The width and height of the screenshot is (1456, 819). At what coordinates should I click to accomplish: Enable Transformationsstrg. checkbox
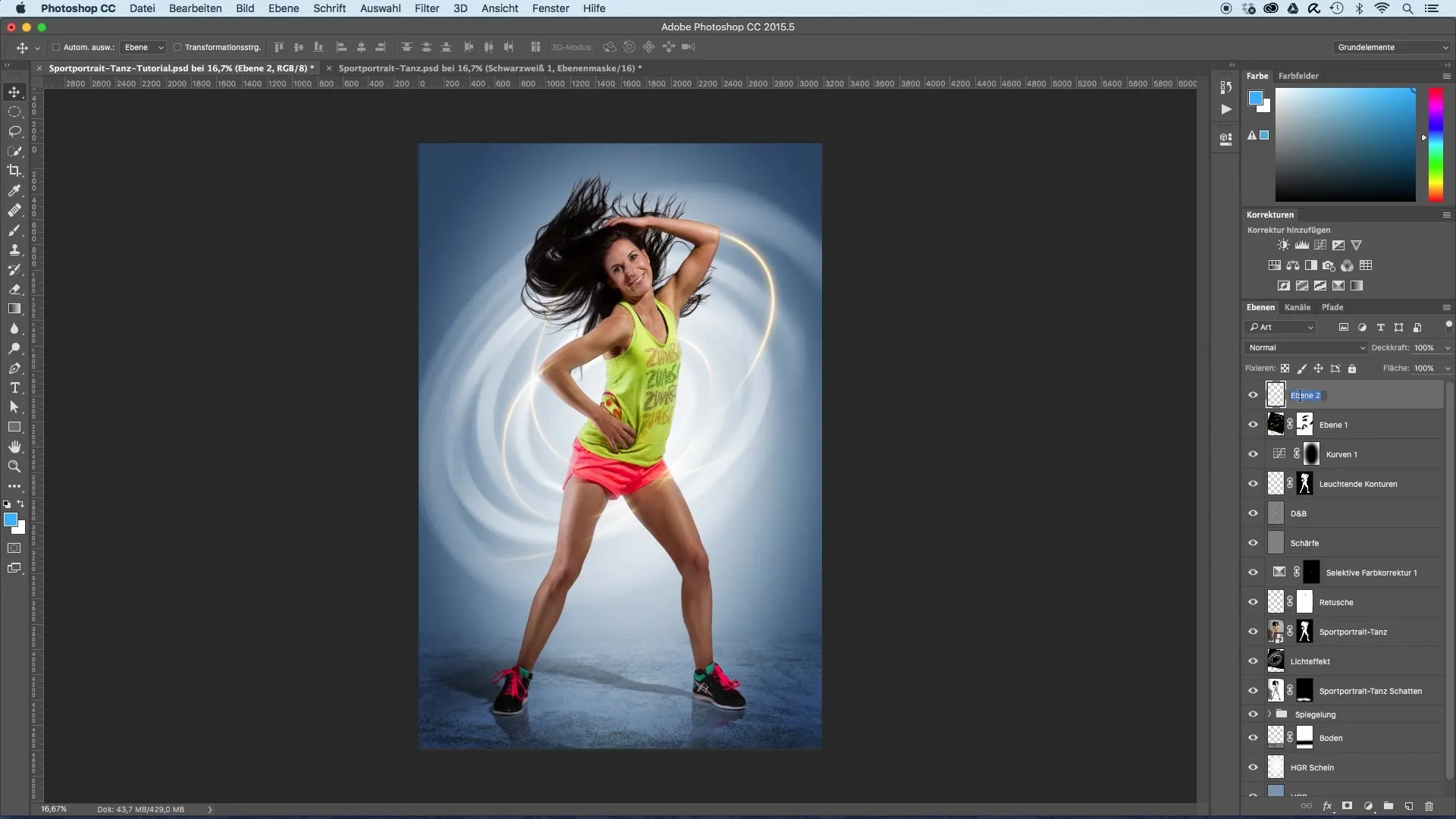coord(177,47)
